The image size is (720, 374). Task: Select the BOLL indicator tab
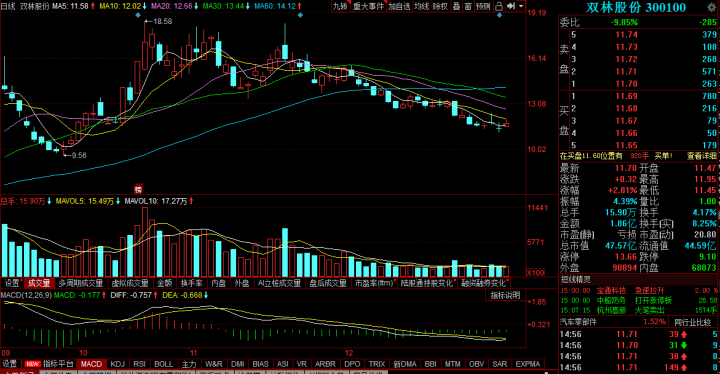[x=163, y=364]
